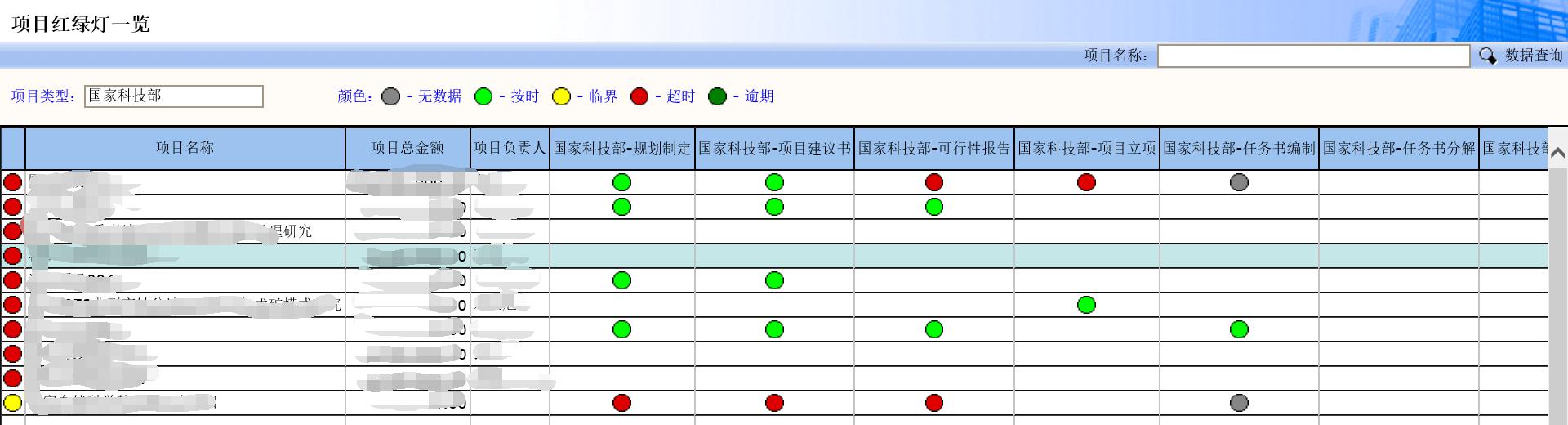Click the 项目总金额 column header
This screenshot has width=1568, height=425.
407,148
